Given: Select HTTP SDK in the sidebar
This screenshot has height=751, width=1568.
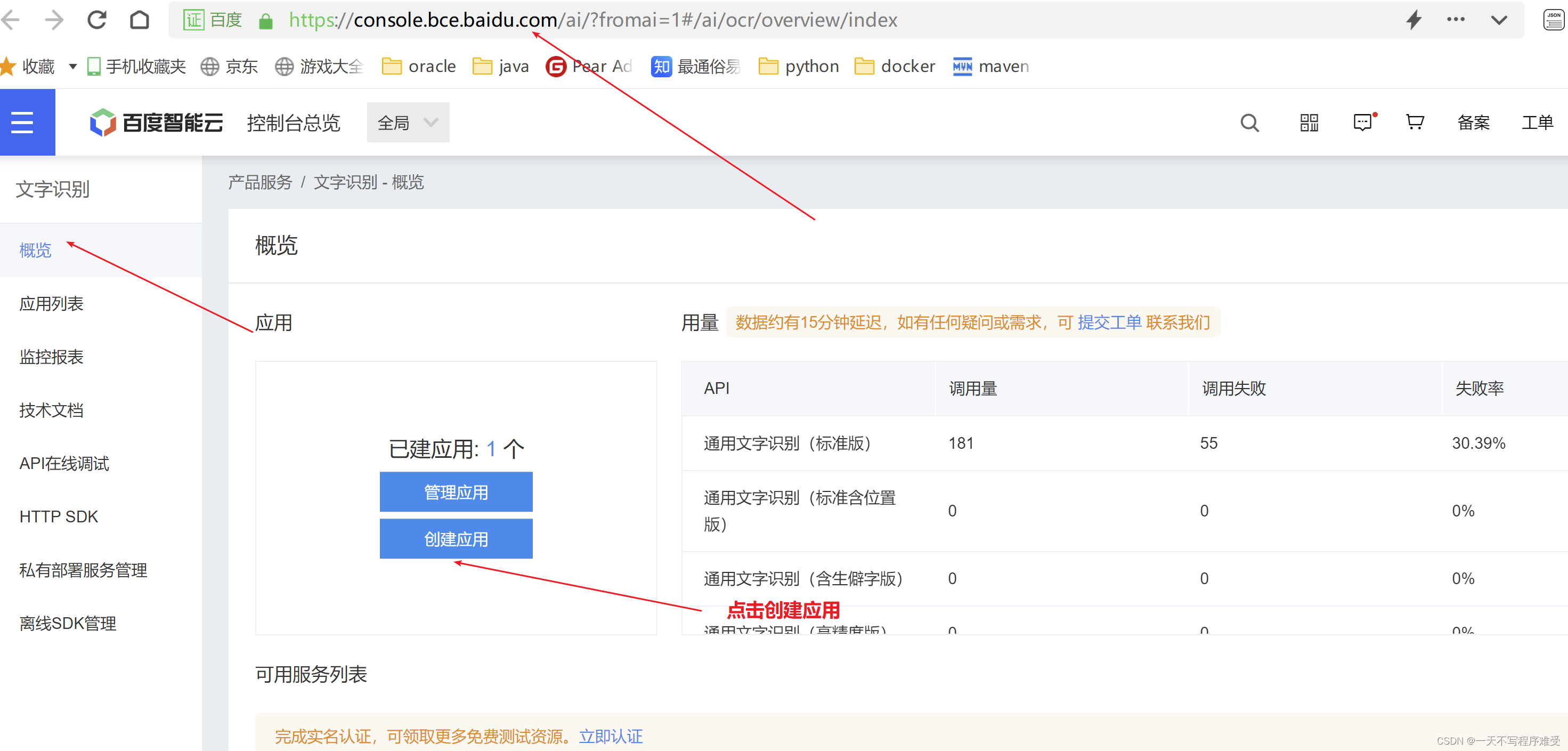Looking at the screenshot, I should 101,516.
